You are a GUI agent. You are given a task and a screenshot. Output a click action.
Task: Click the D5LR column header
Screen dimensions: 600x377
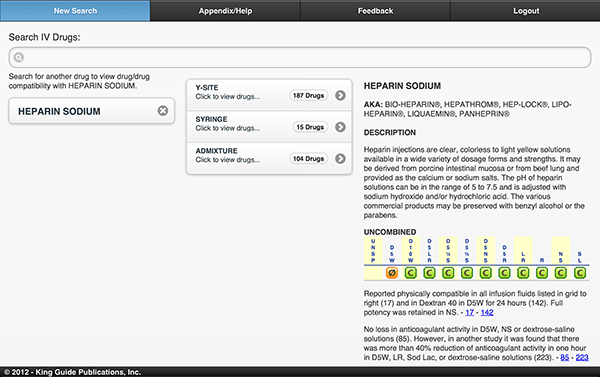(x=429, y=251)
